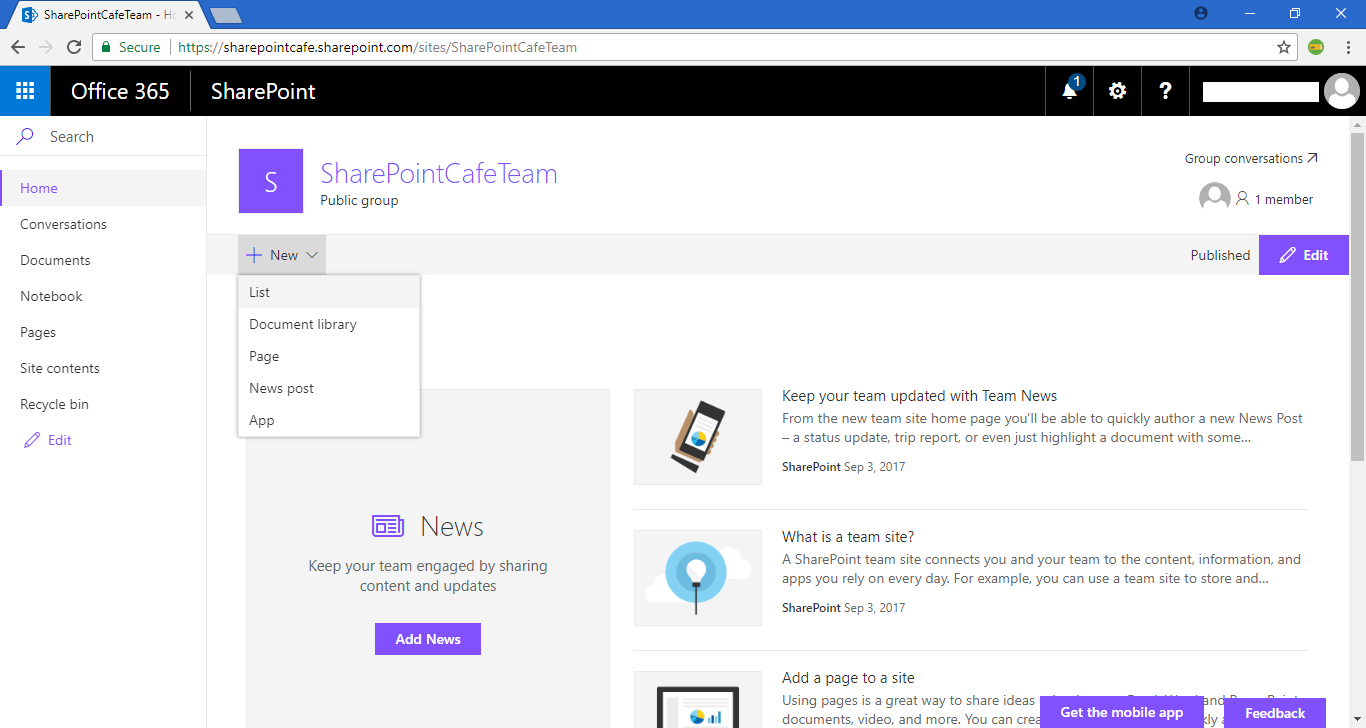The height and width of the screenshot is (728, 1366).
Task: Click SharePoint in the header bar
Action: 263,91
